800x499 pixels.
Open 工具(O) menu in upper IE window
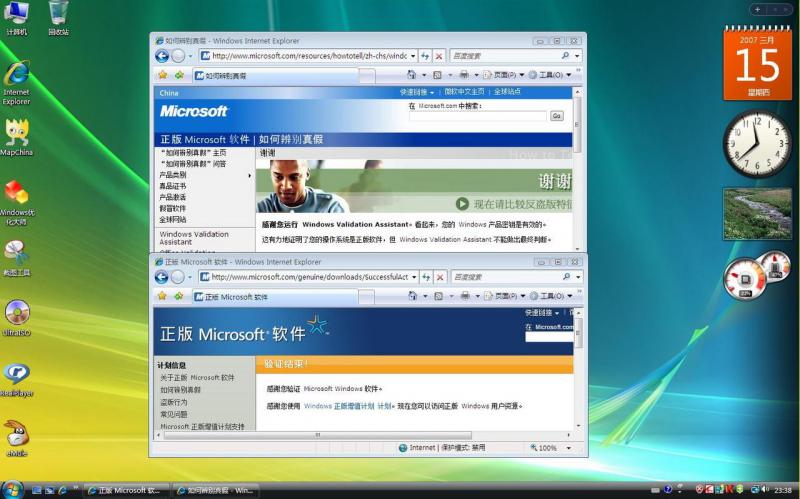point(549,75)
